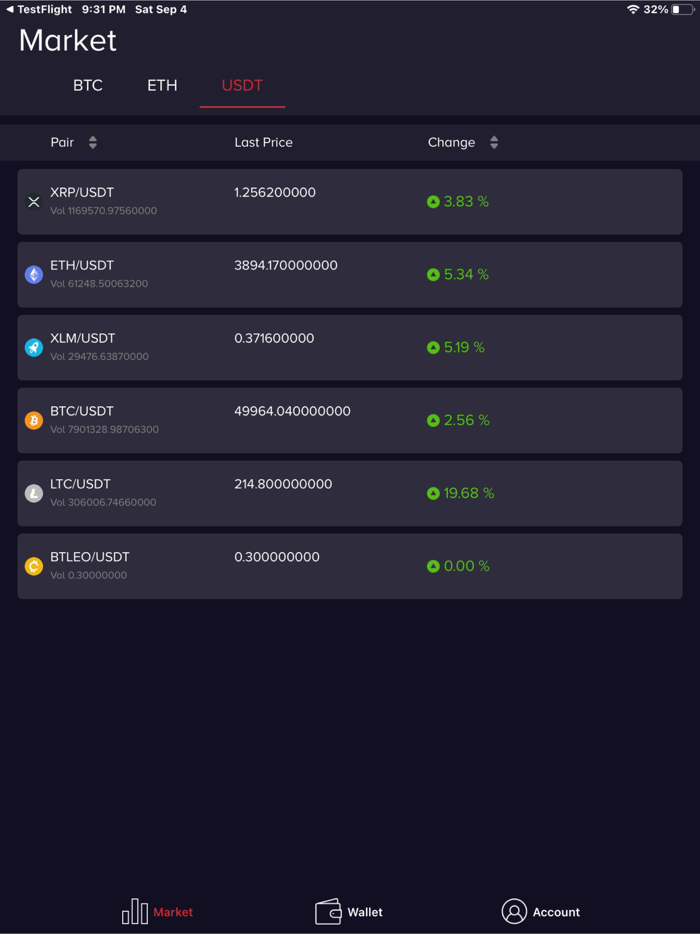Click the Ethereum logo next to ETH/USDT
Viewport: 700px width, 934px height.
[33, 275]
